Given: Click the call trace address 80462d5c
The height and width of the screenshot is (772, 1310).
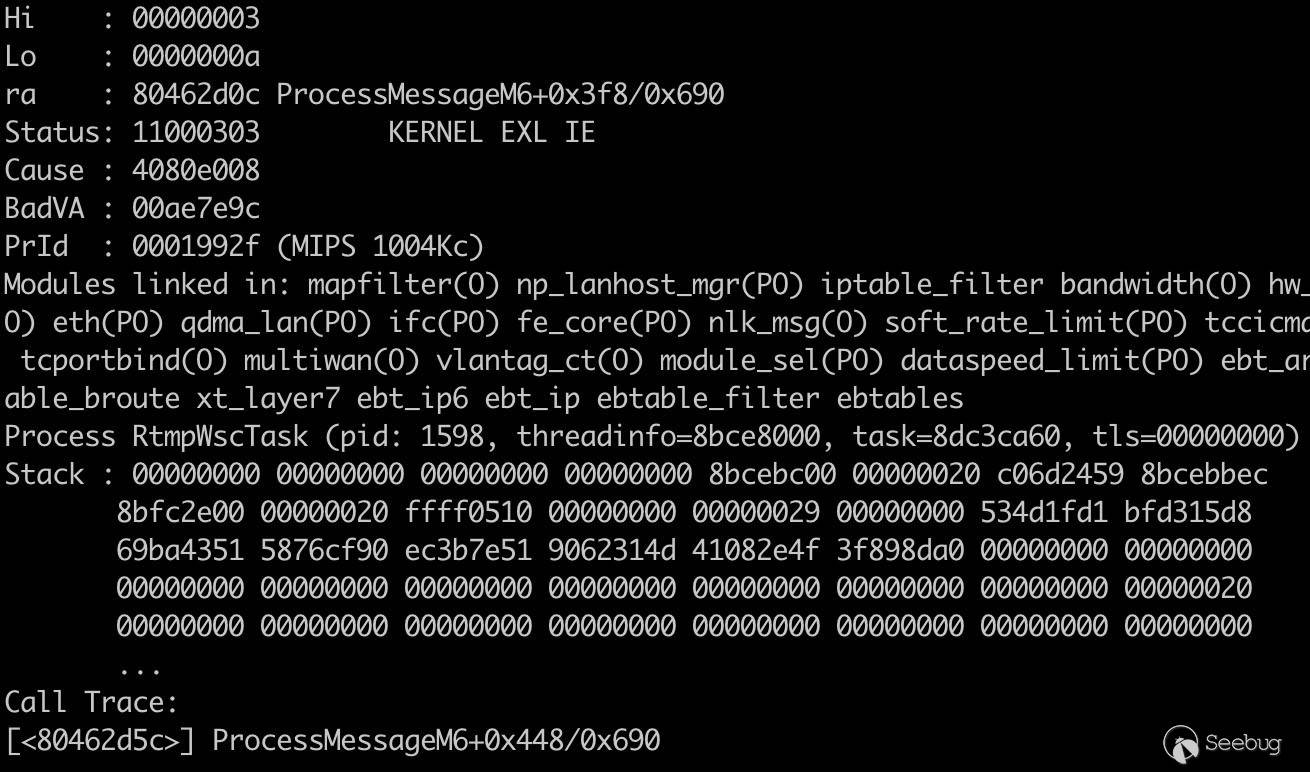Looking at the screenshot, I should (100, 741).
